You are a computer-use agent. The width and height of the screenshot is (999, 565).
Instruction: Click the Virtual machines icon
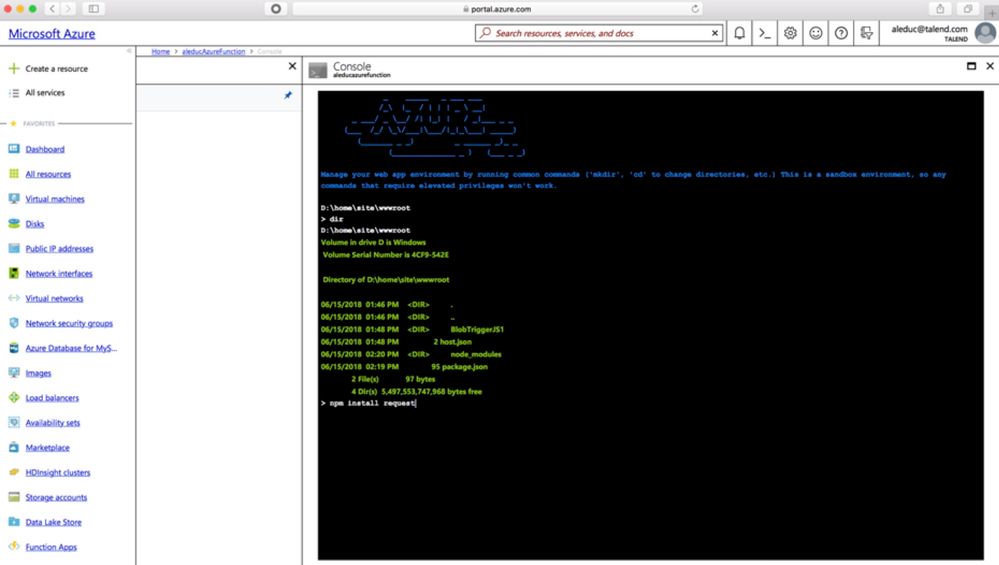(x=14, y=198)
